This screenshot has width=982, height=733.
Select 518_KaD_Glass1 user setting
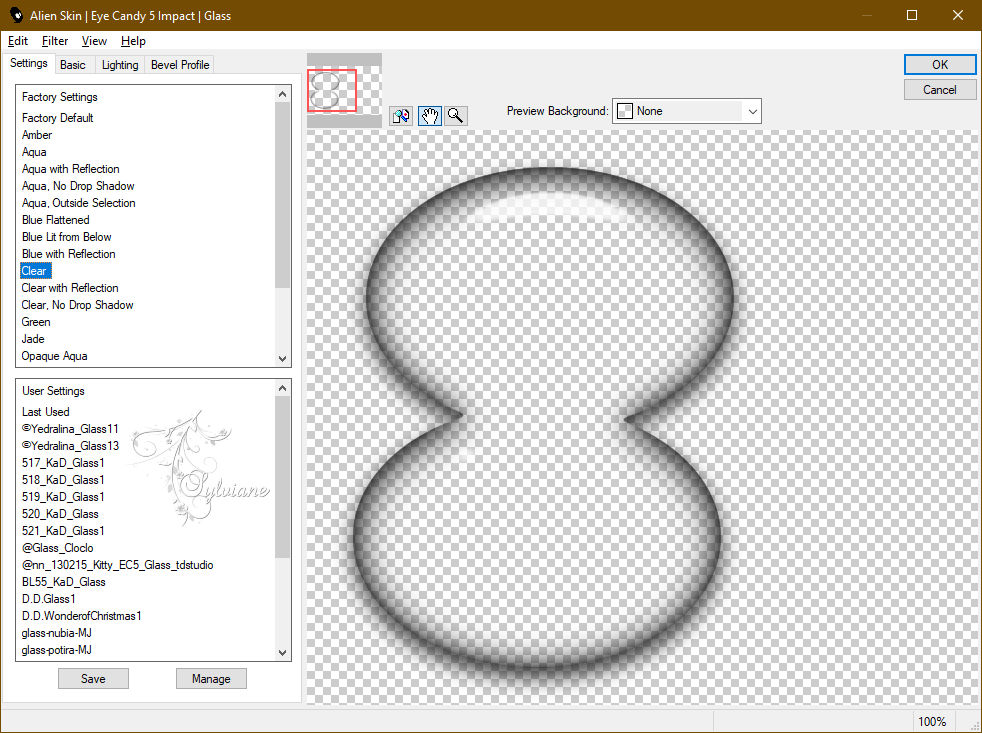click(x=63, y=479)
